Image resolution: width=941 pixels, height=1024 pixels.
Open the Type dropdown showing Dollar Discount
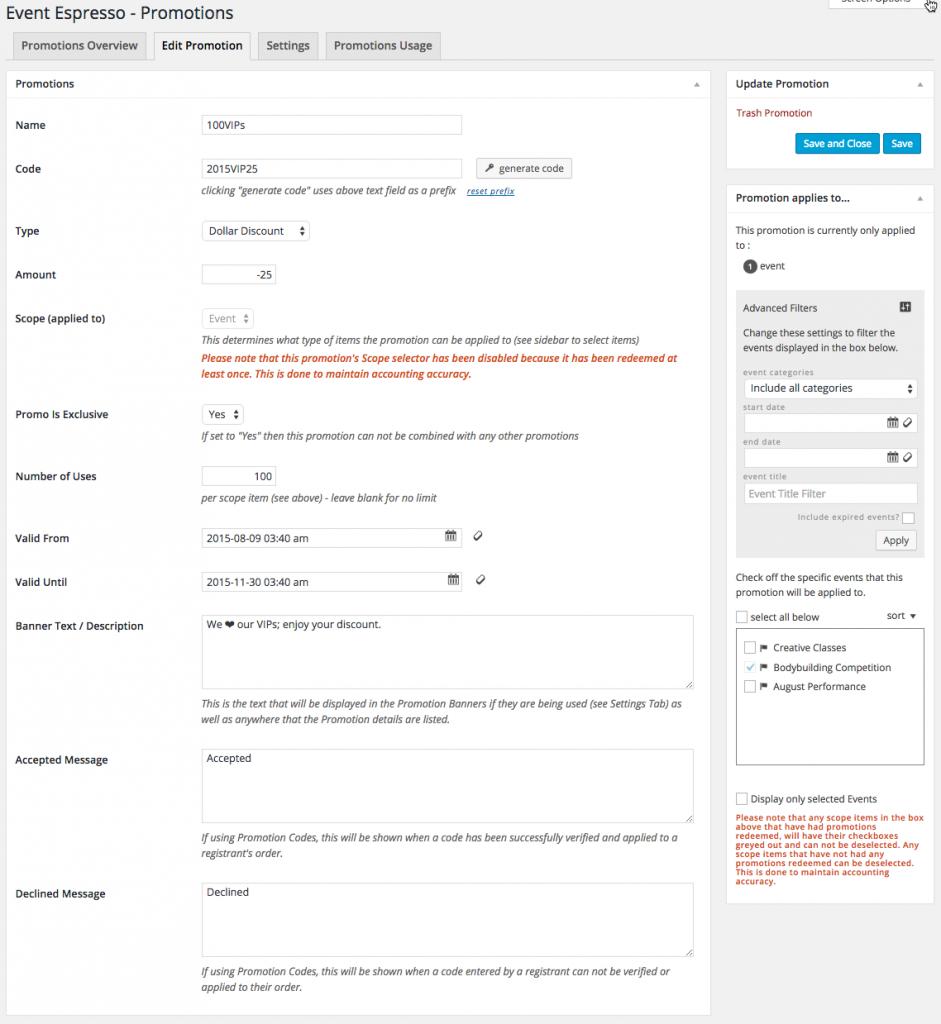(255, 231)
